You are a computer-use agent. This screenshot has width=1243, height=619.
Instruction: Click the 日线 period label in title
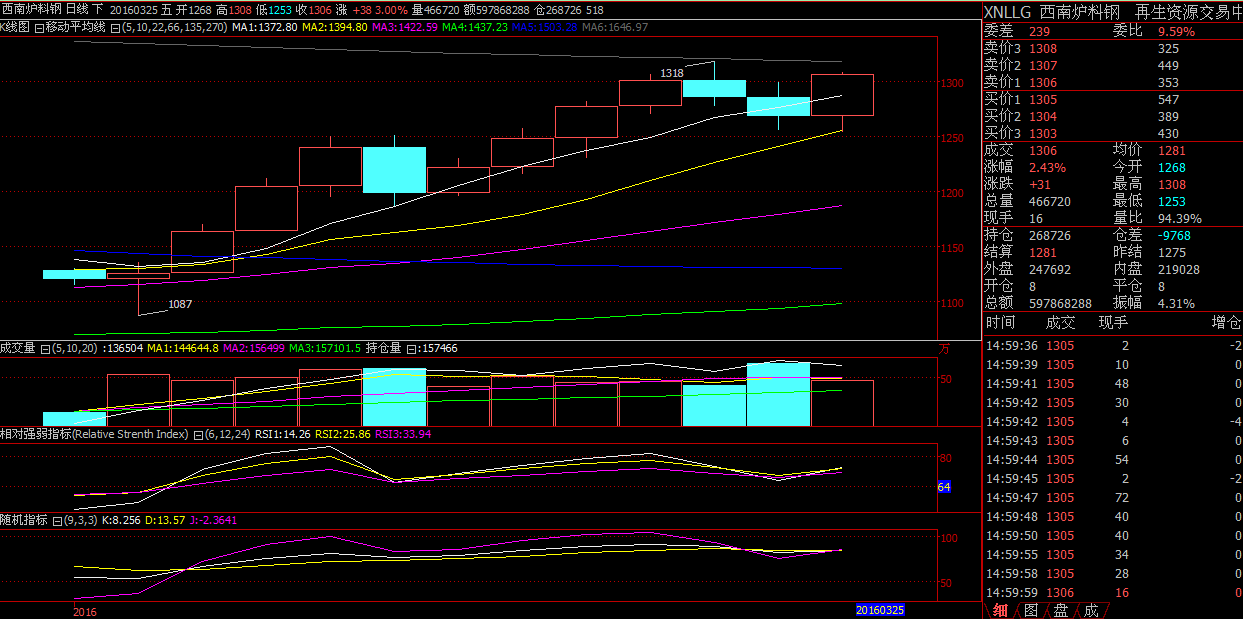77,9
